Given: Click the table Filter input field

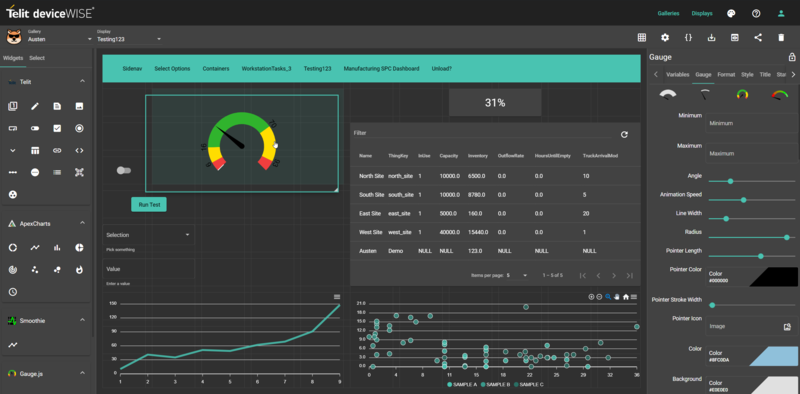Looking at the screenshot, I should [x=482, y=133].
